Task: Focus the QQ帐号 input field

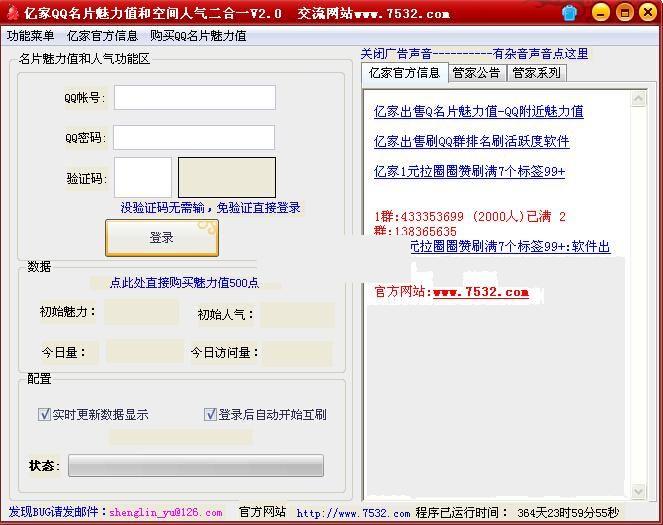Action: pos(195,98)
